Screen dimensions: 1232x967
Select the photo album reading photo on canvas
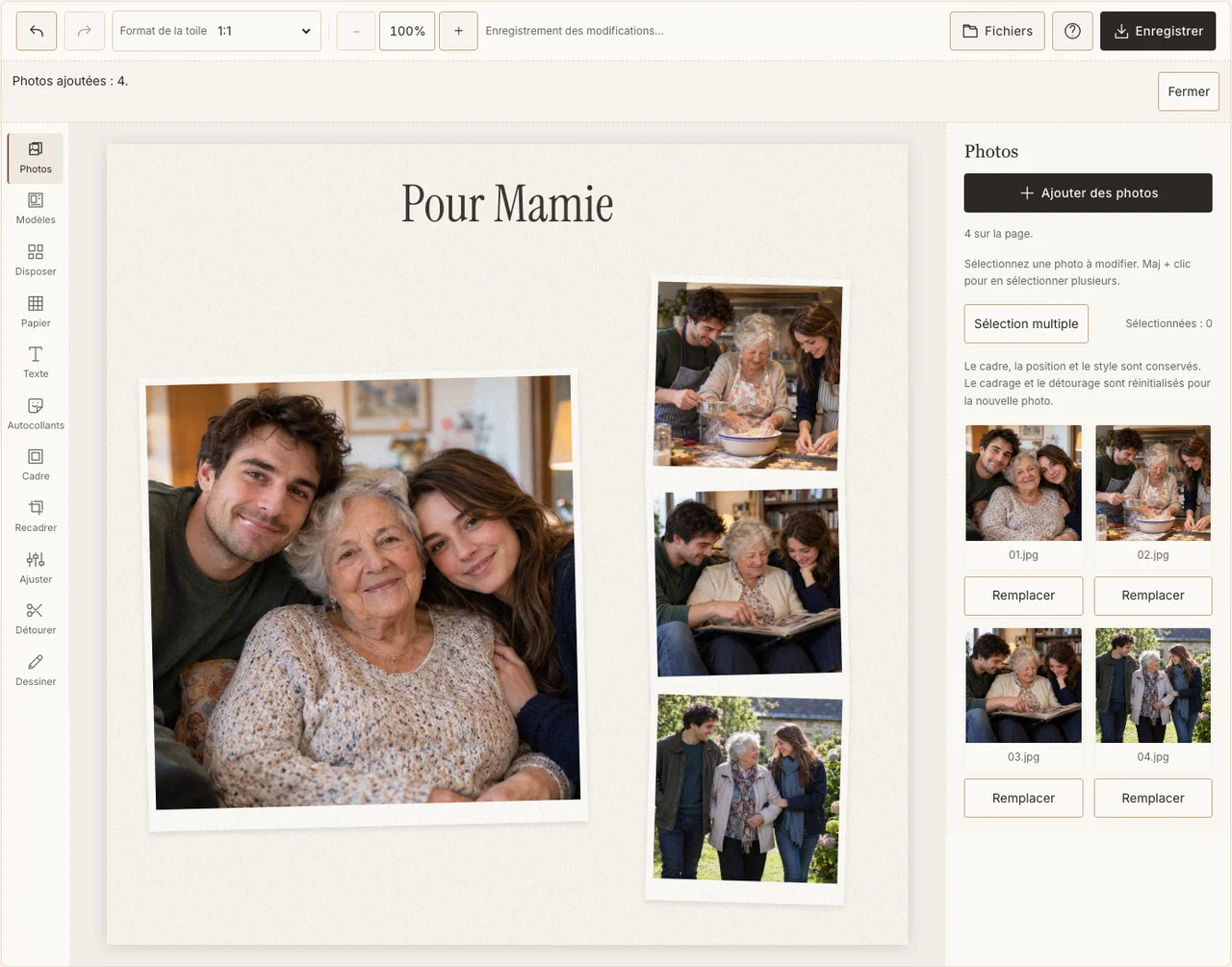pyautogui.click(x=748, y=581)
